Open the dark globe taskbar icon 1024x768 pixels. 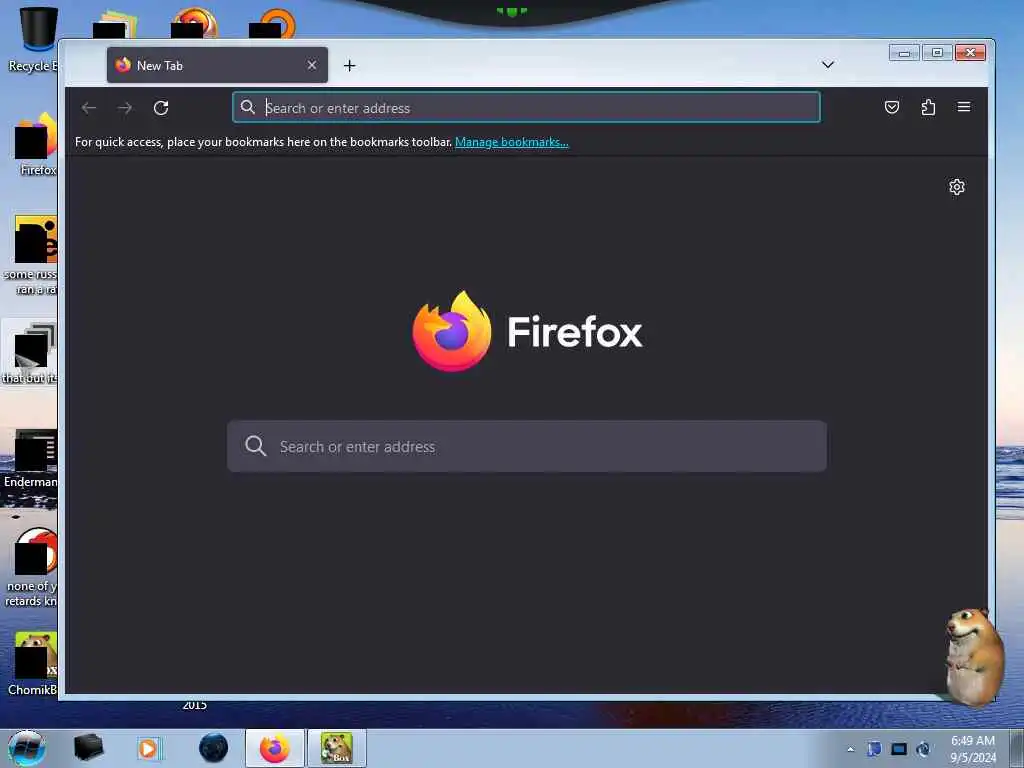pyautogui.click(x=214, y=748)
